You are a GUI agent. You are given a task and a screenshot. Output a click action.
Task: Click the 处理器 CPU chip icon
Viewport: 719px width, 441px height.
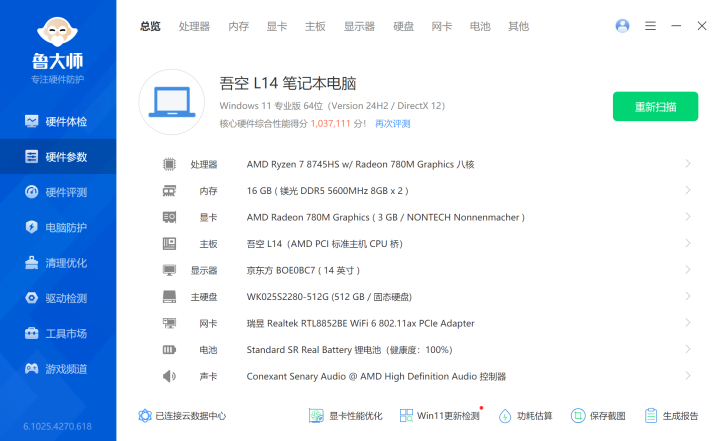click(x=169, y=164)
